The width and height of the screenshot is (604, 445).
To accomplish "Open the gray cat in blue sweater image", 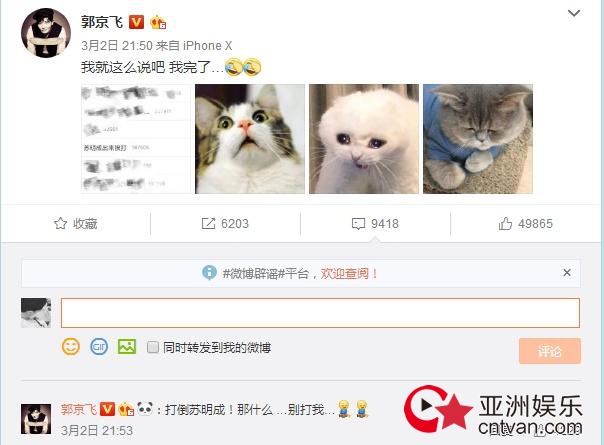I will pos(478,139).
